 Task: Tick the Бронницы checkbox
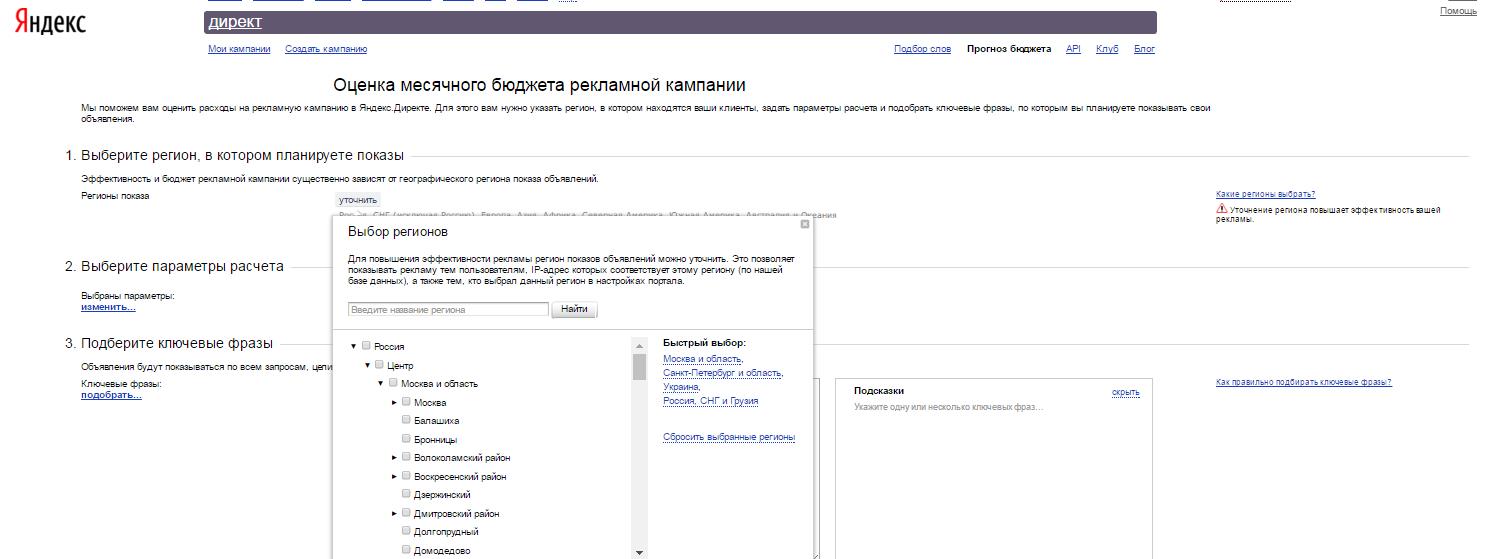tap(406, 439)
